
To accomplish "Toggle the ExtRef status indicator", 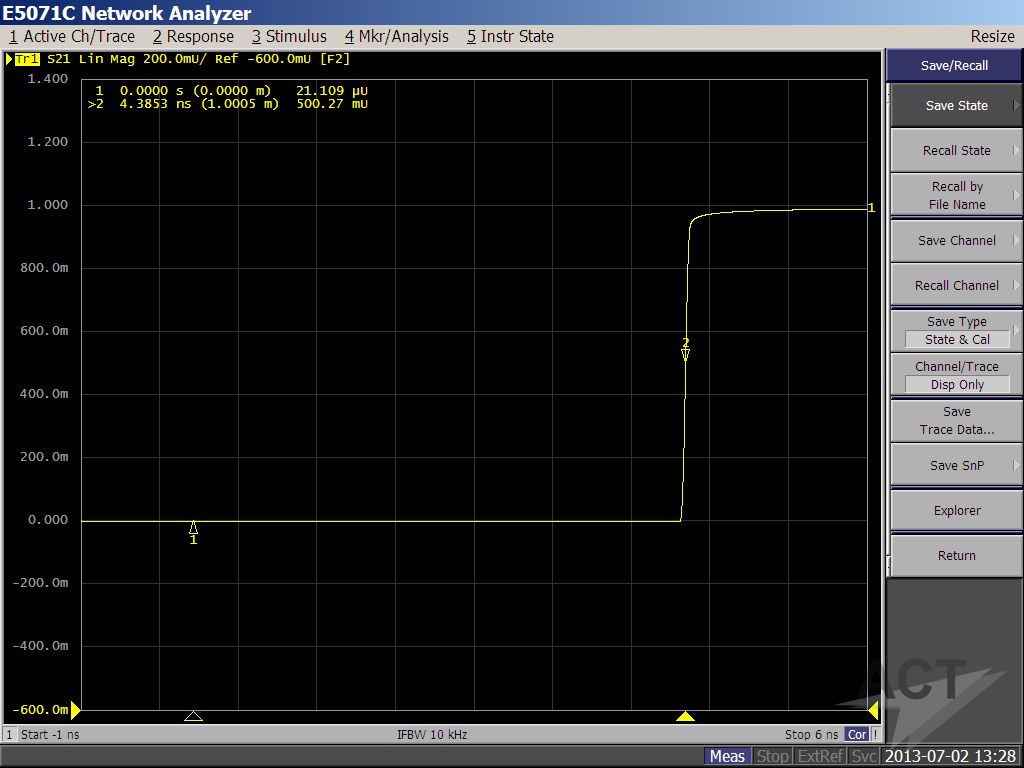I will pyautogui.click(x=820, y=756).
